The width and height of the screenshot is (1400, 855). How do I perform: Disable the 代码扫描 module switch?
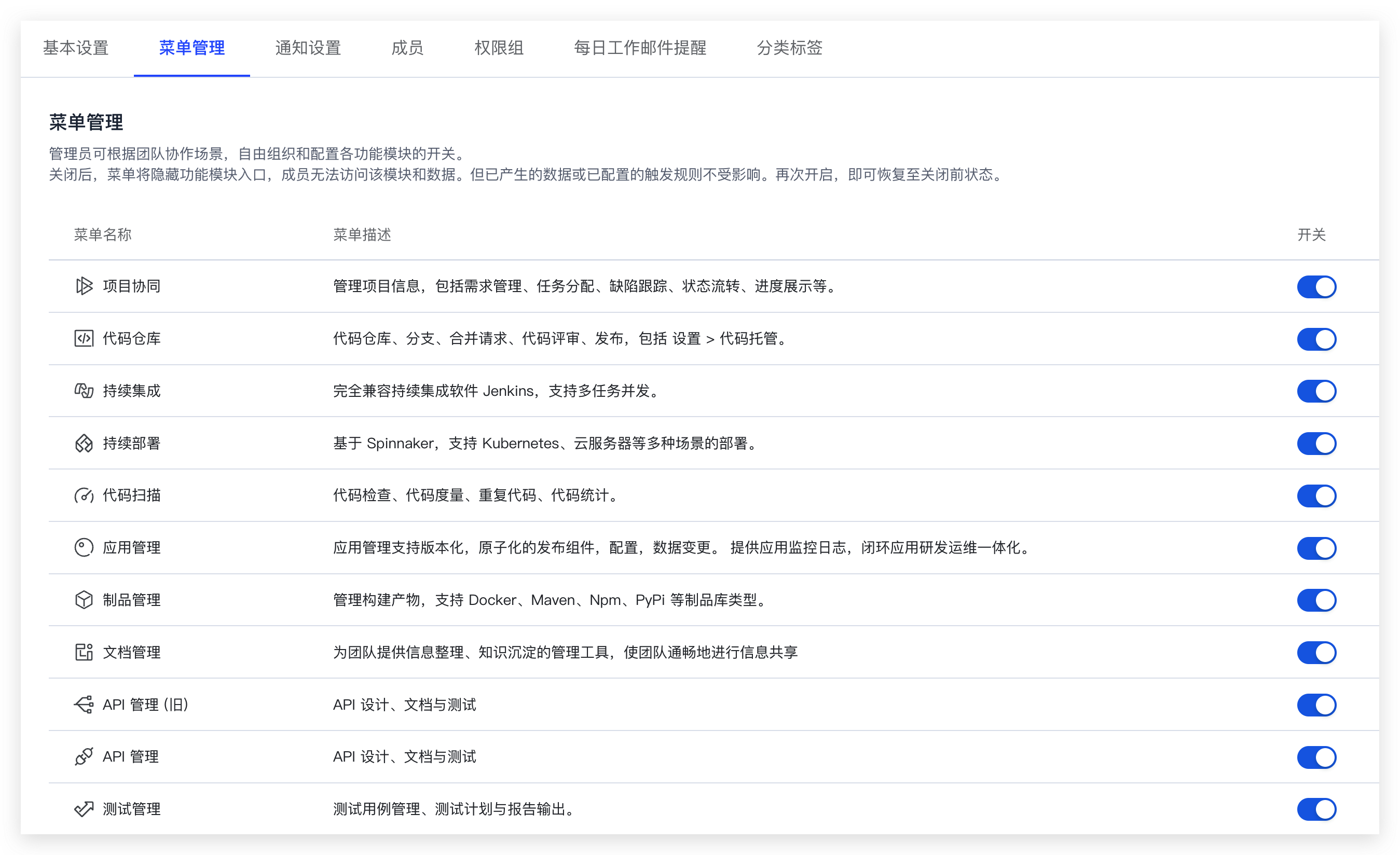click(1316, 496)
